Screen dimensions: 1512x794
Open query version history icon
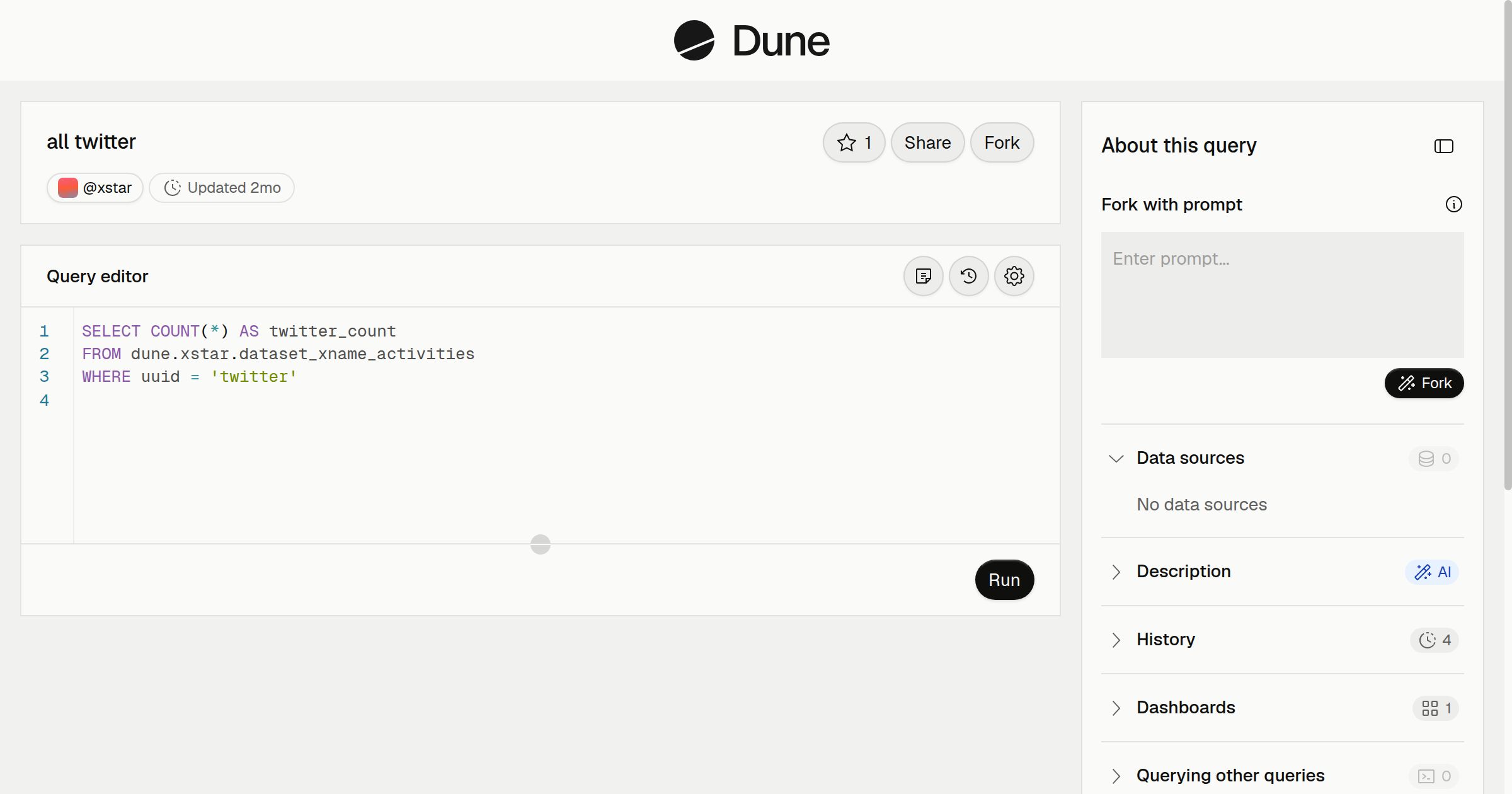(x=968, y=276)
